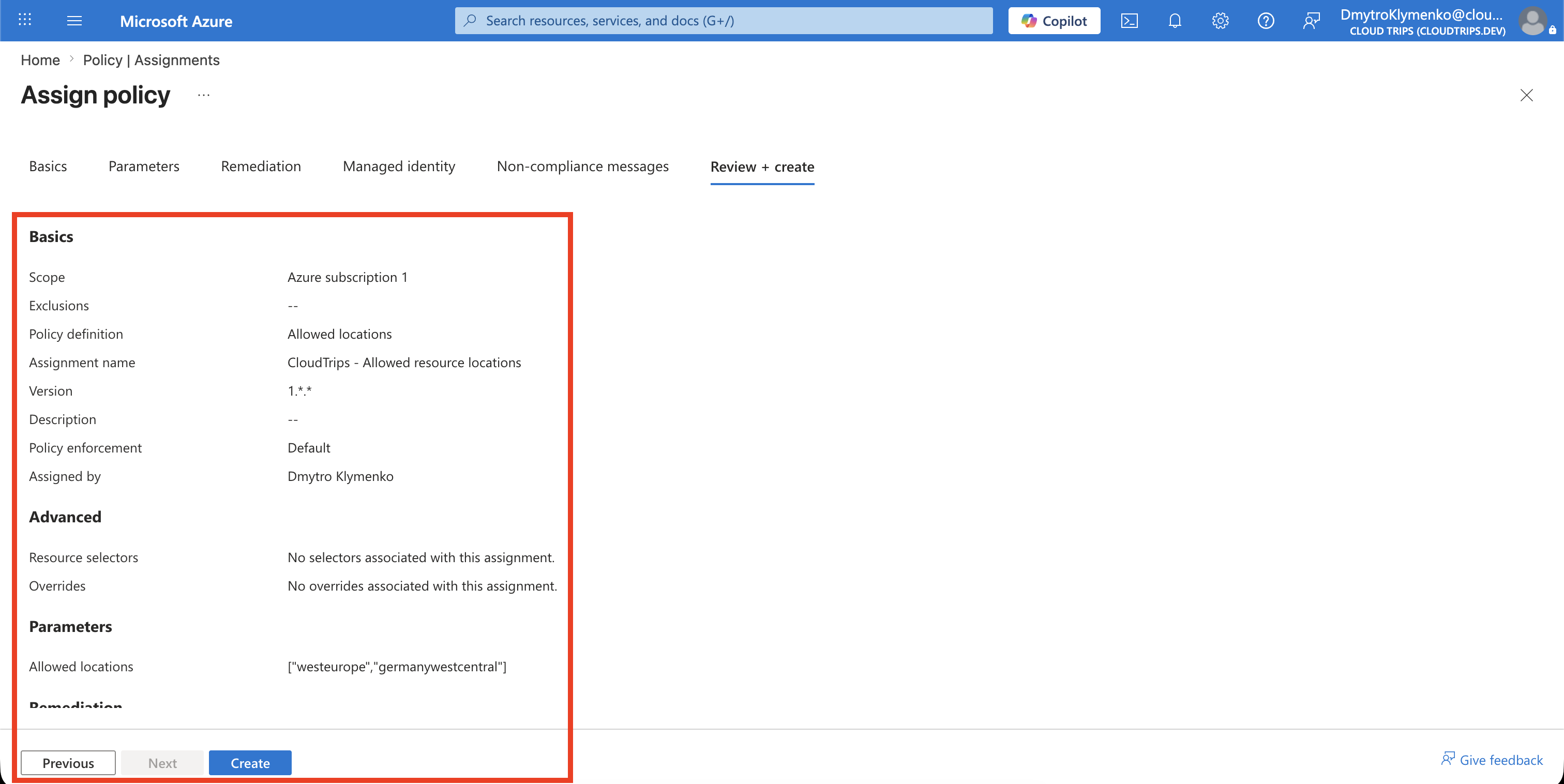The height and width of the screenshot is (784, 1564).
Task: Click the 'Overrides' label
Action: coord(57,586)
